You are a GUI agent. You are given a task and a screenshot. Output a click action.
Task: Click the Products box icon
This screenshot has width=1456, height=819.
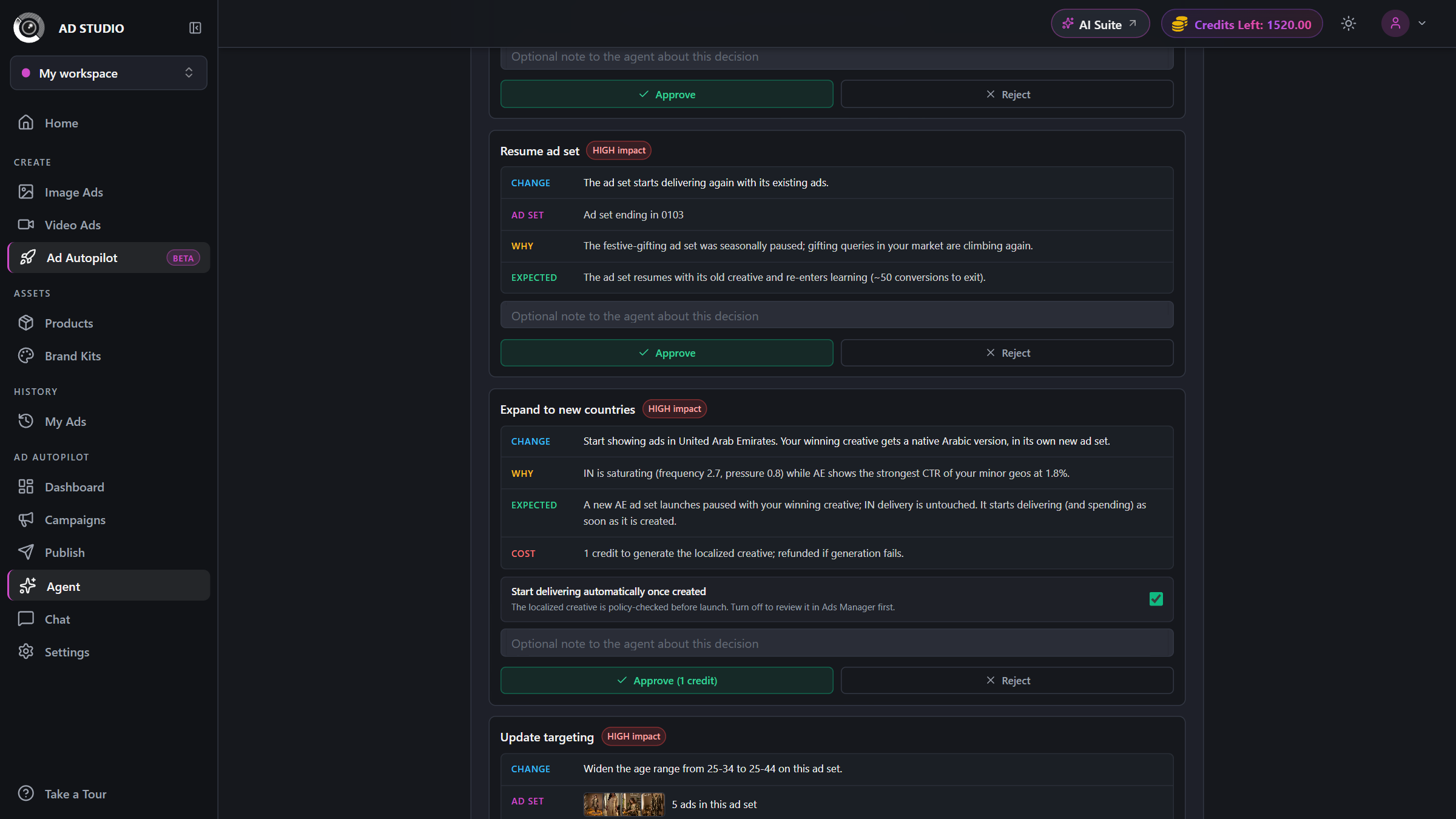click(25, 323)
